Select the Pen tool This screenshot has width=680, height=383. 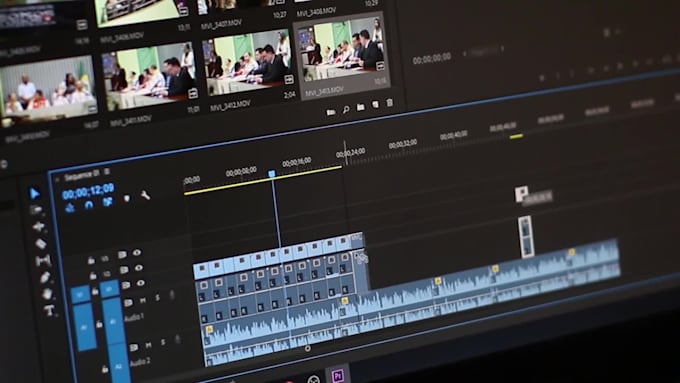pos(46,277)
